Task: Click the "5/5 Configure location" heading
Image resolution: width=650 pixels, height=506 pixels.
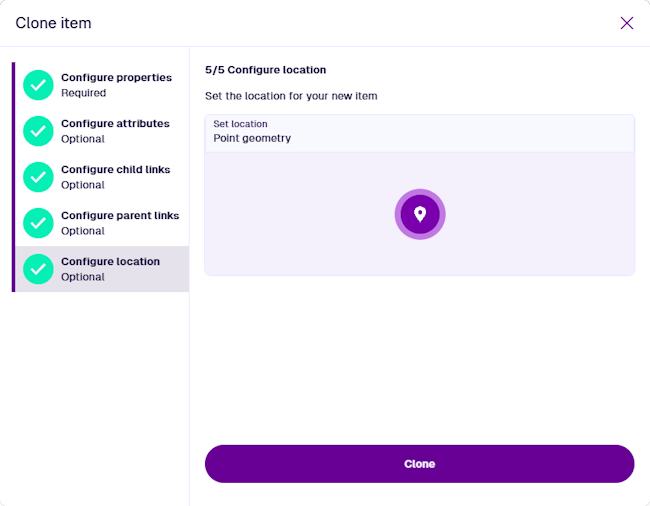Action: coord(265,70)
